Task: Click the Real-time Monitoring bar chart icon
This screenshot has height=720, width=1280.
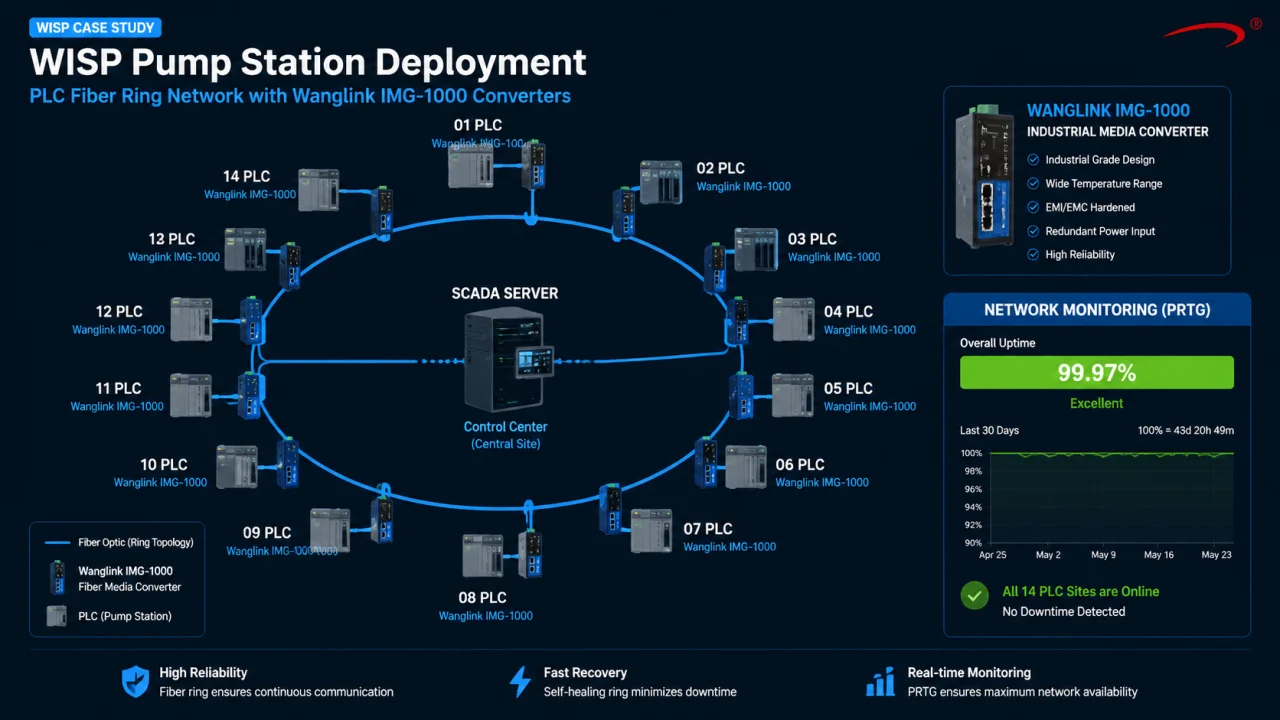Action: click(x=880, y=682)
